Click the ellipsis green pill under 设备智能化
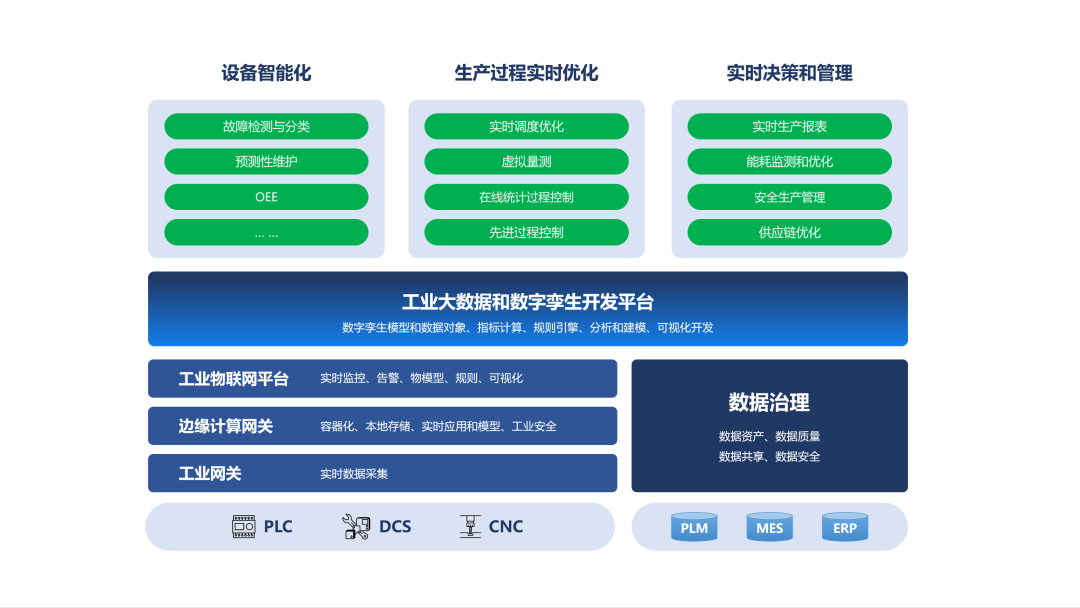The width and height of the screenshot is (1080, 608). (267, 233)
